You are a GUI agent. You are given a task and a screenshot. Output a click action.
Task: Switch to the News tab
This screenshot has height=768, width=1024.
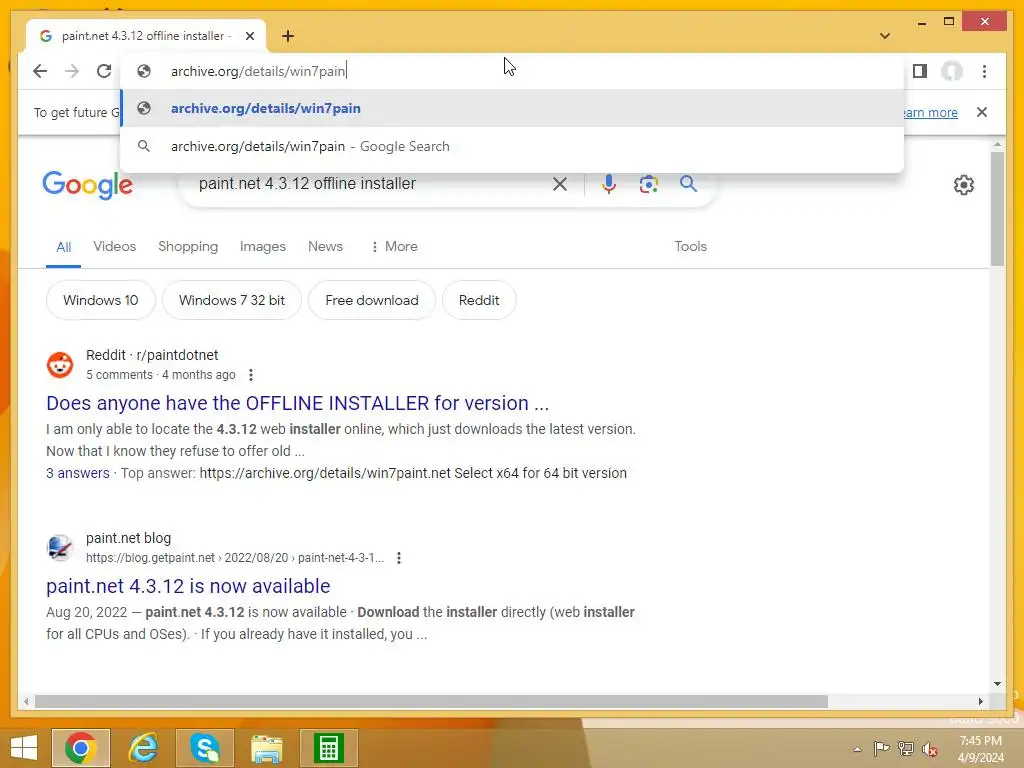point(325,246)
